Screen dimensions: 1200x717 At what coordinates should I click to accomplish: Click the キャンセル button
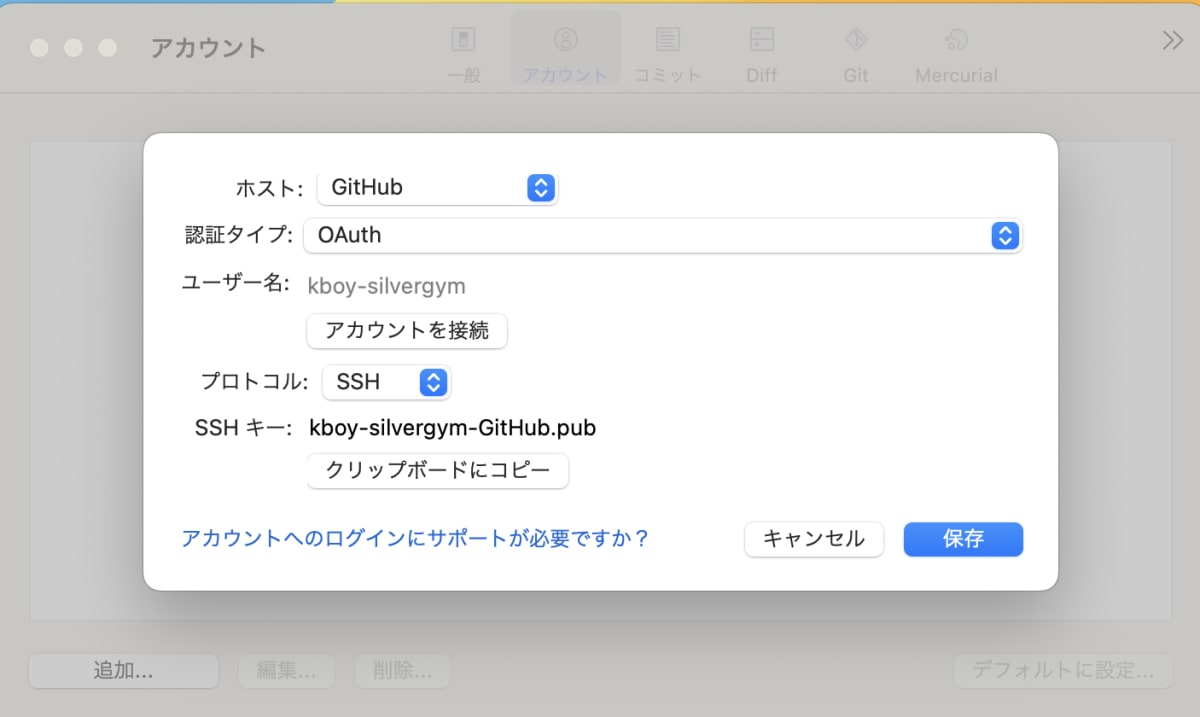pyautogui.click(x=814, y=539)
